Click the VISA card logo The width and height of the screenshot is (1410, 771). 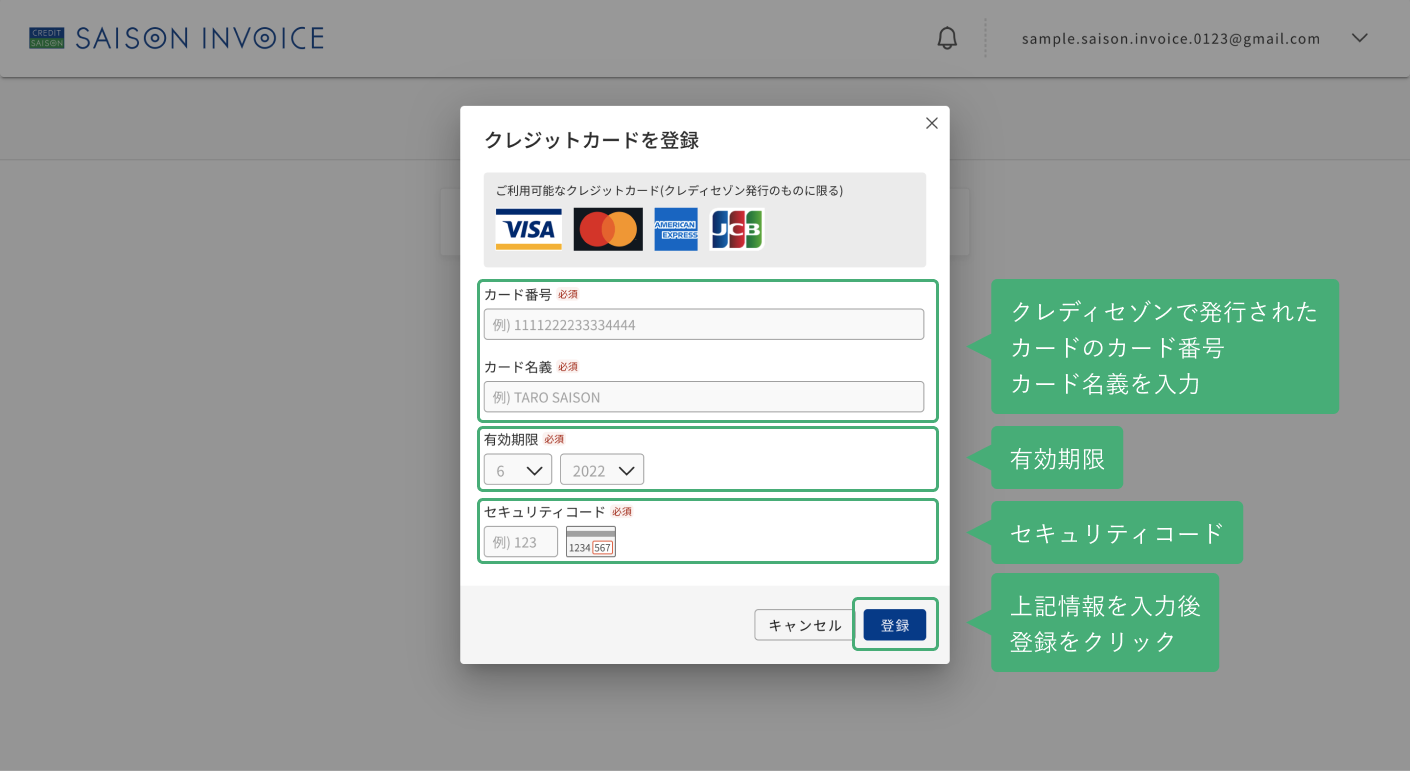[528, 229]
